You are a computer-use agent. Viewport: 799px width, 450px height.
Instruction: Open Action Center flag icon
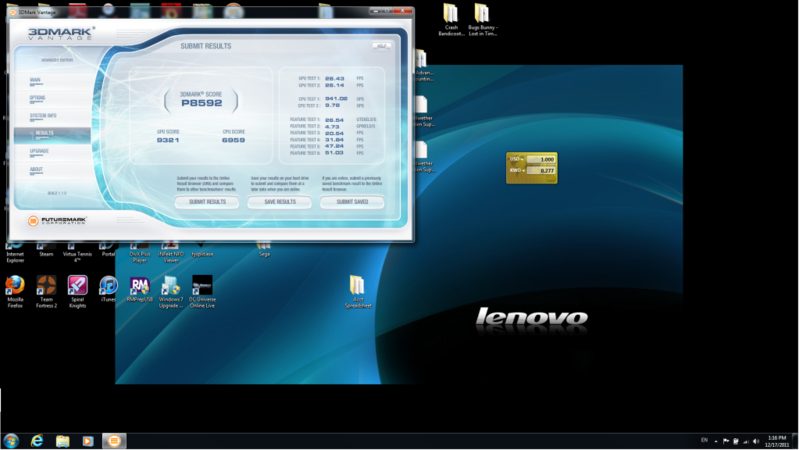tap(726, 441)
